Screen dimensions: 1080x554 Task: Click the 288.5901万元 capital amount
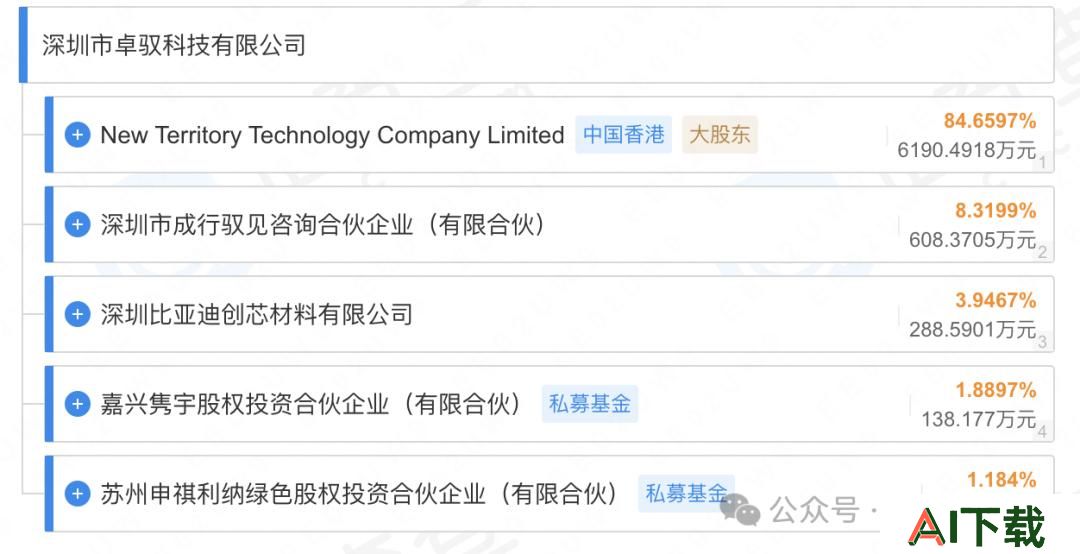click(x=973, y=329)
